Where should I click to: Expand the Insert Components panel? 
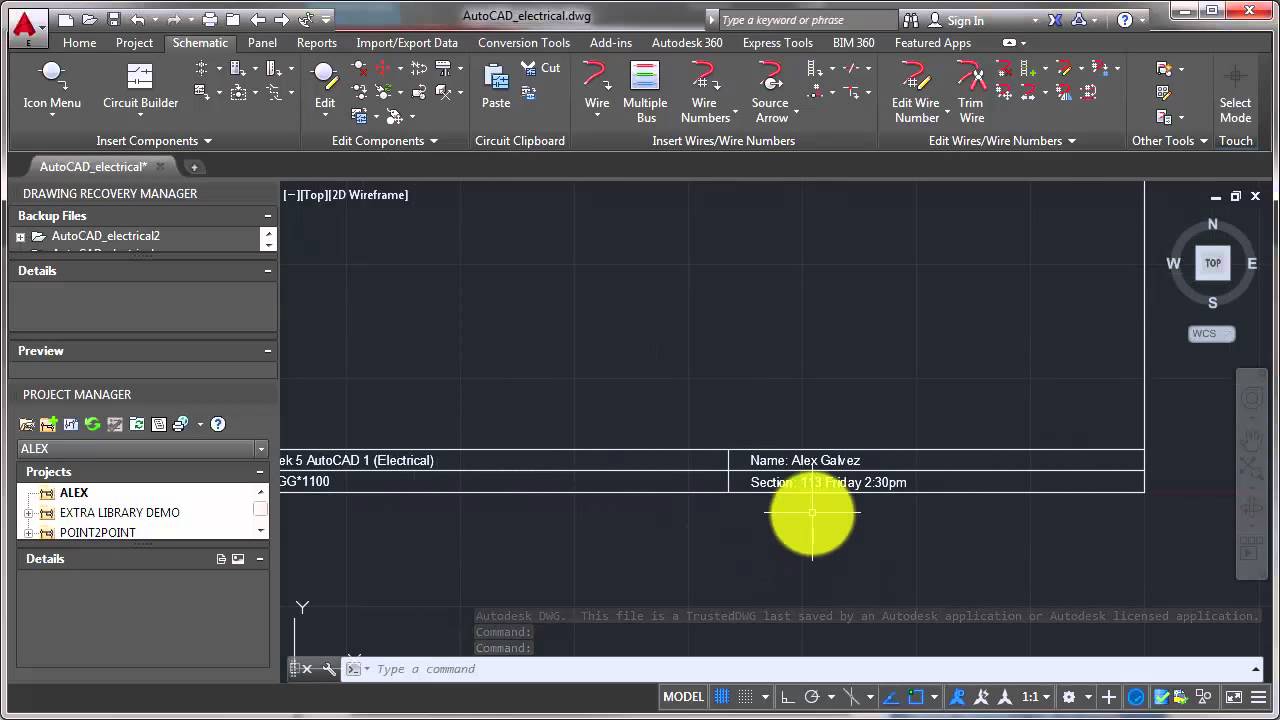pos(154,141)
